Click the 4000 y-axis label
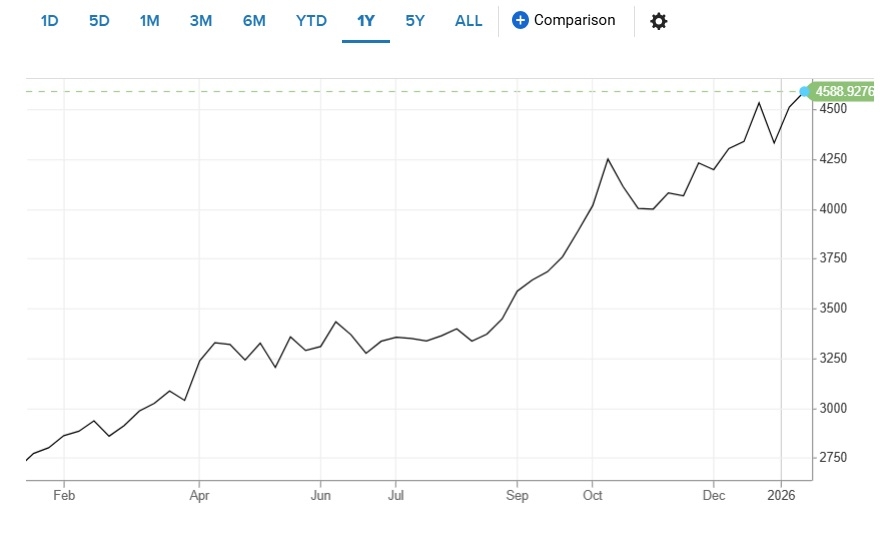 tap(836, 209)
